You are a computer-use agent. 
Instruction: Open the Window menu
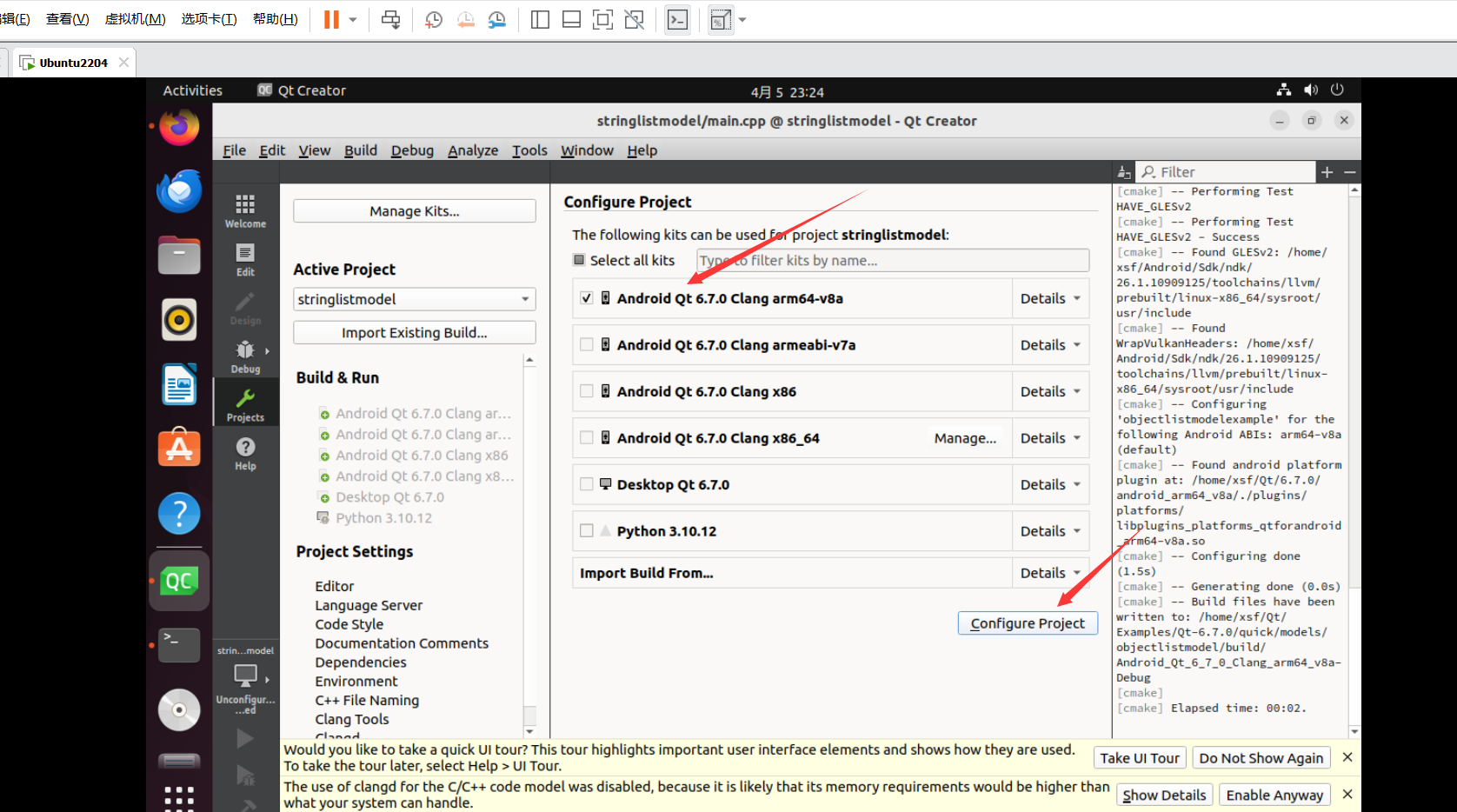(587, 150)
